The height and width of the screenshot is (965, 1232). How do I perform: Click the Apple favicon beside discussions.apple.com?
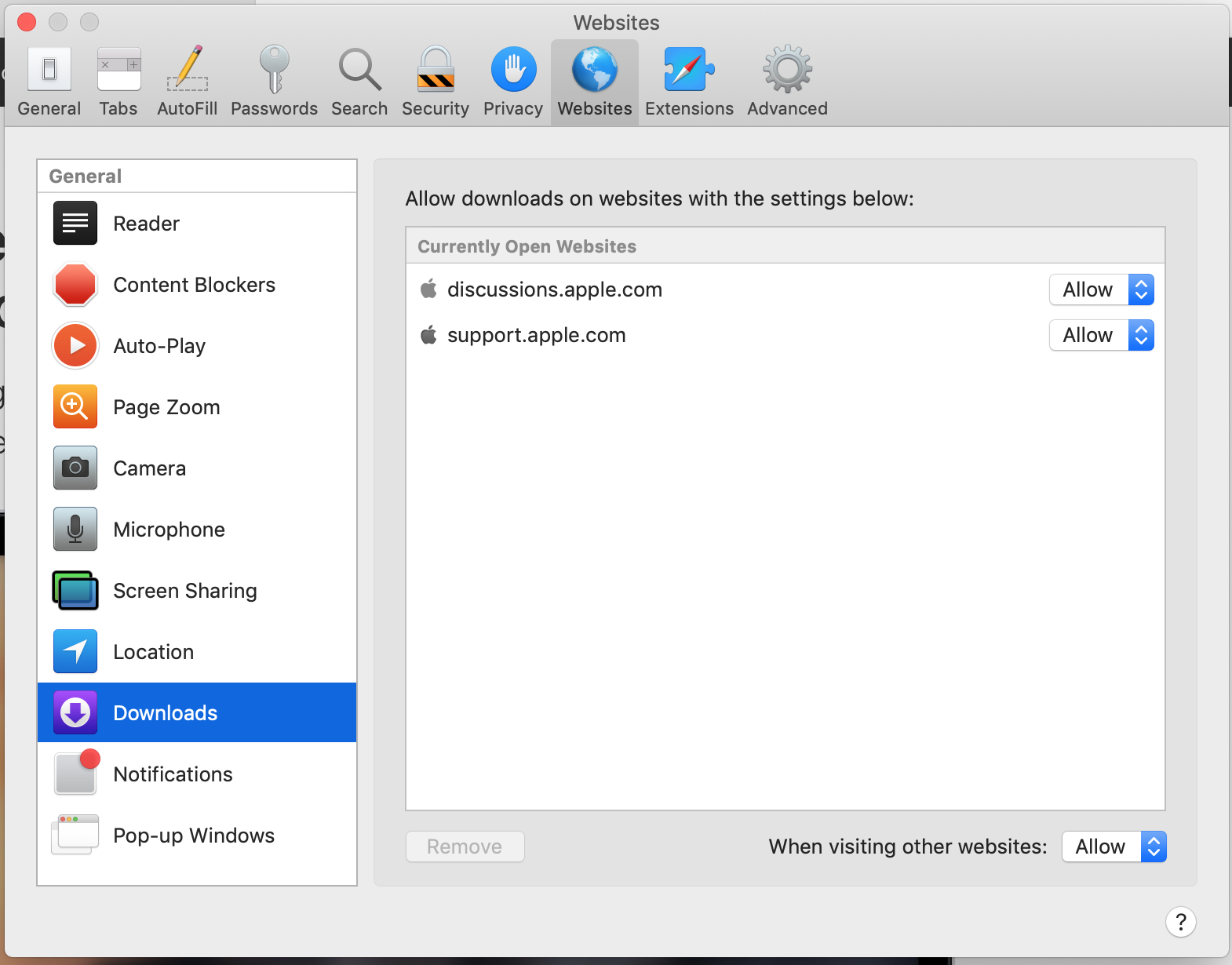click(x=428, y=289)
